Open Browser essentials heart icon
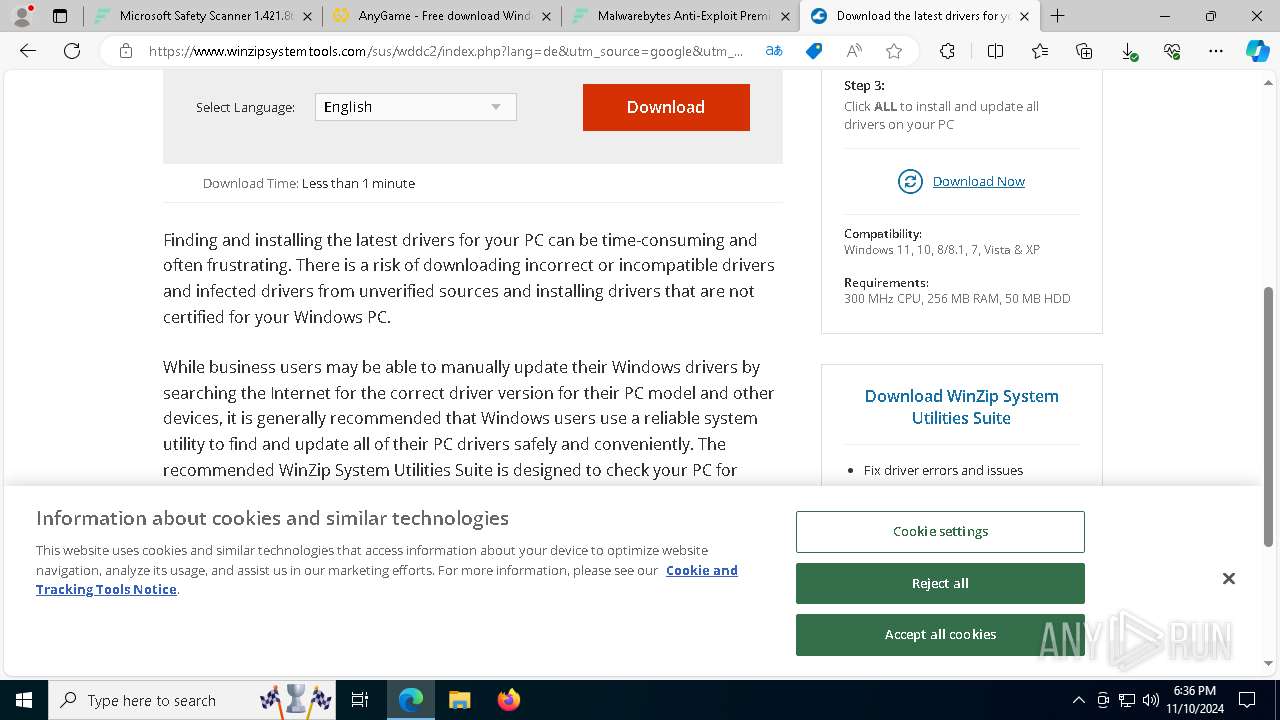 pos(1172,51)
